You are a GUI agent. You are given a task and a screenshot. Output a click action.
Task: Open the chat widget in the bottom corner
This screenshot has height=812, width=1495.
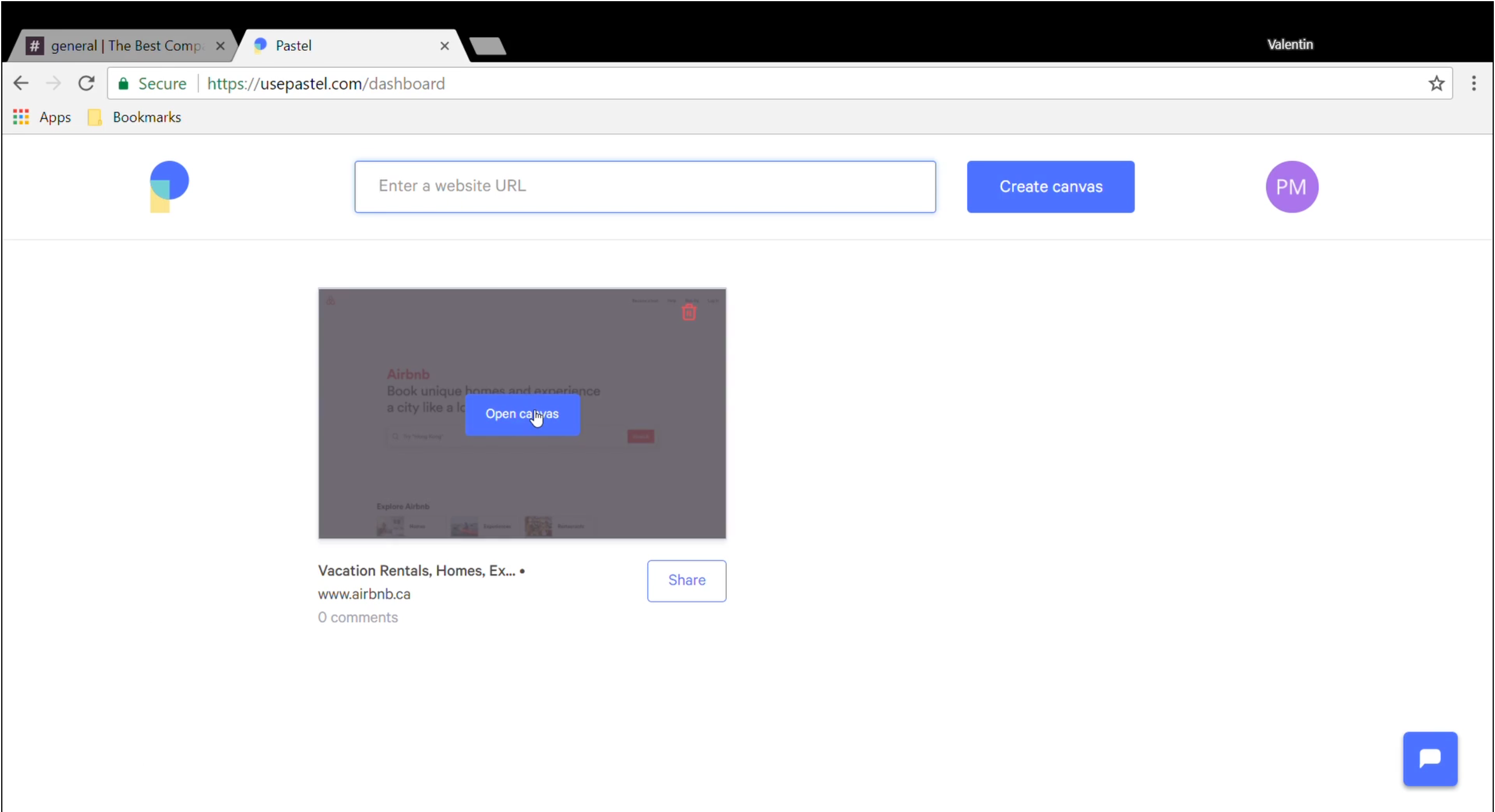1430,758
